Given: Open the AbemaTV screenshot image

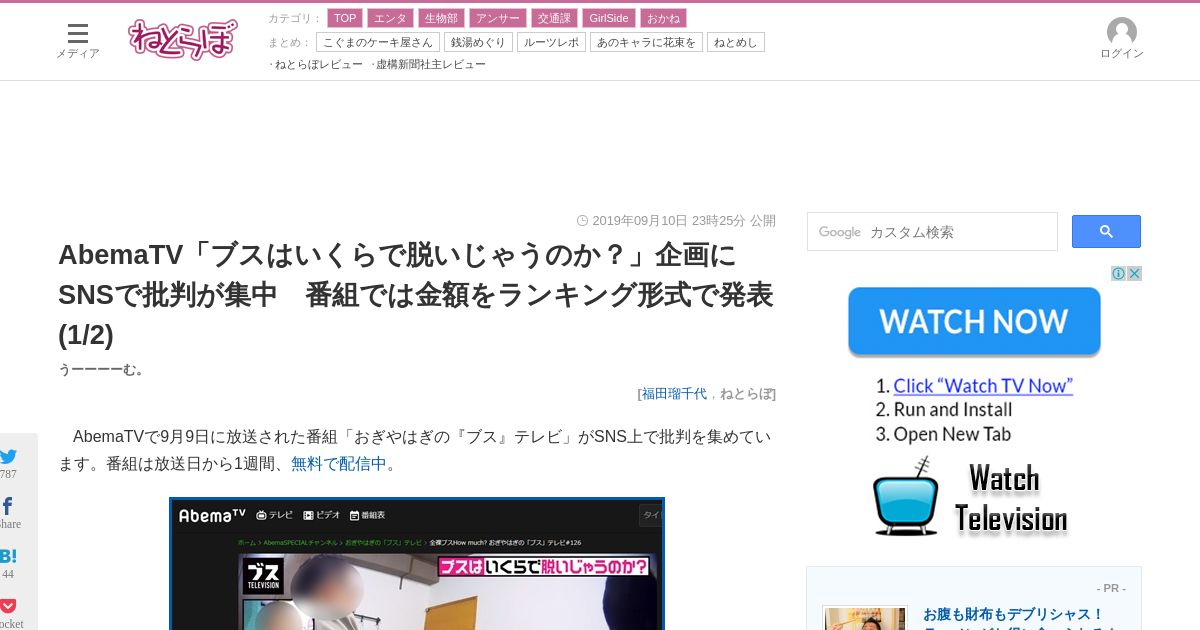Looking at the screenshot, I should pyautogui.click(x=417, y=564).
